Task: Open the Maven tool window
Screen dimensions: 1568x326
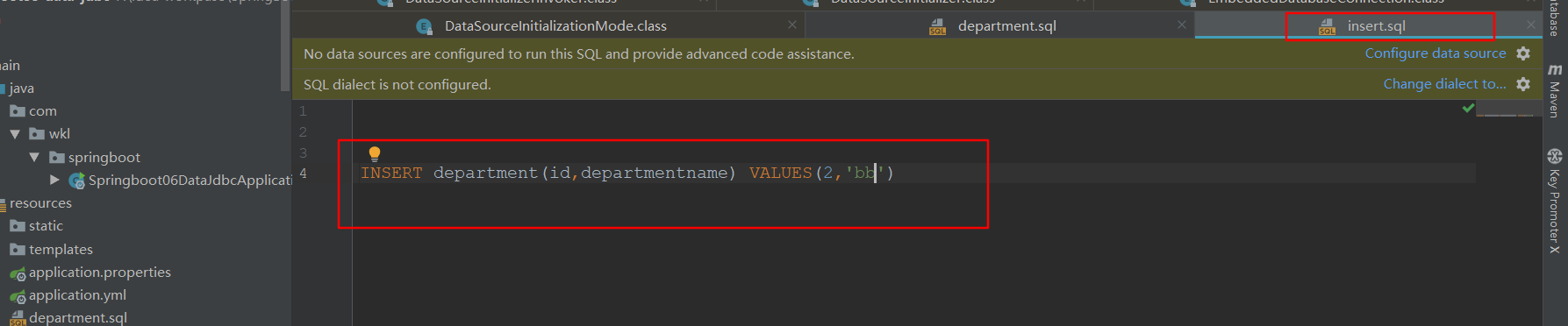Action: point(1555,90)
